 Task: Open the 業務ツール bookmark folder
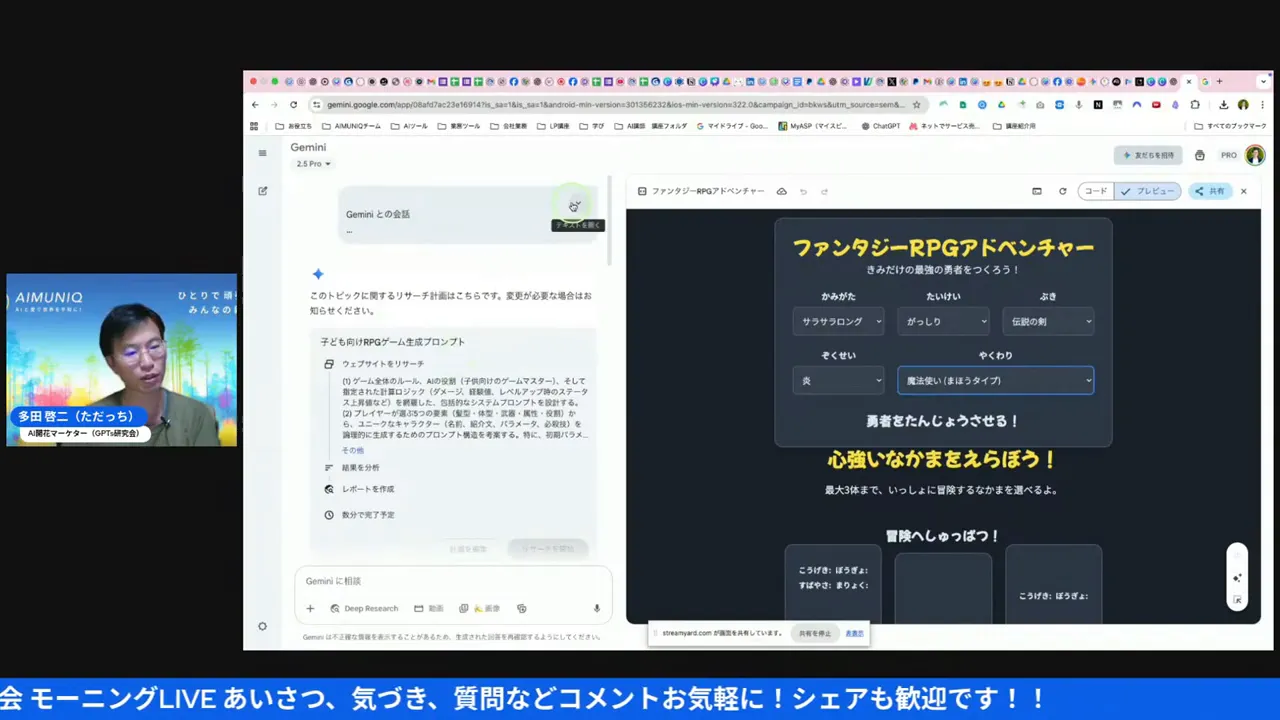458,126
